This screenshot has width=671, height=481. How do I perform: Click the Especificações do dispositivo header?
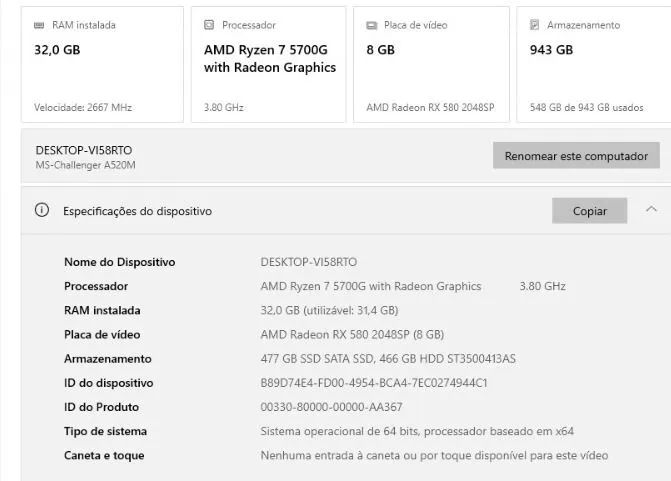(346, 211)
